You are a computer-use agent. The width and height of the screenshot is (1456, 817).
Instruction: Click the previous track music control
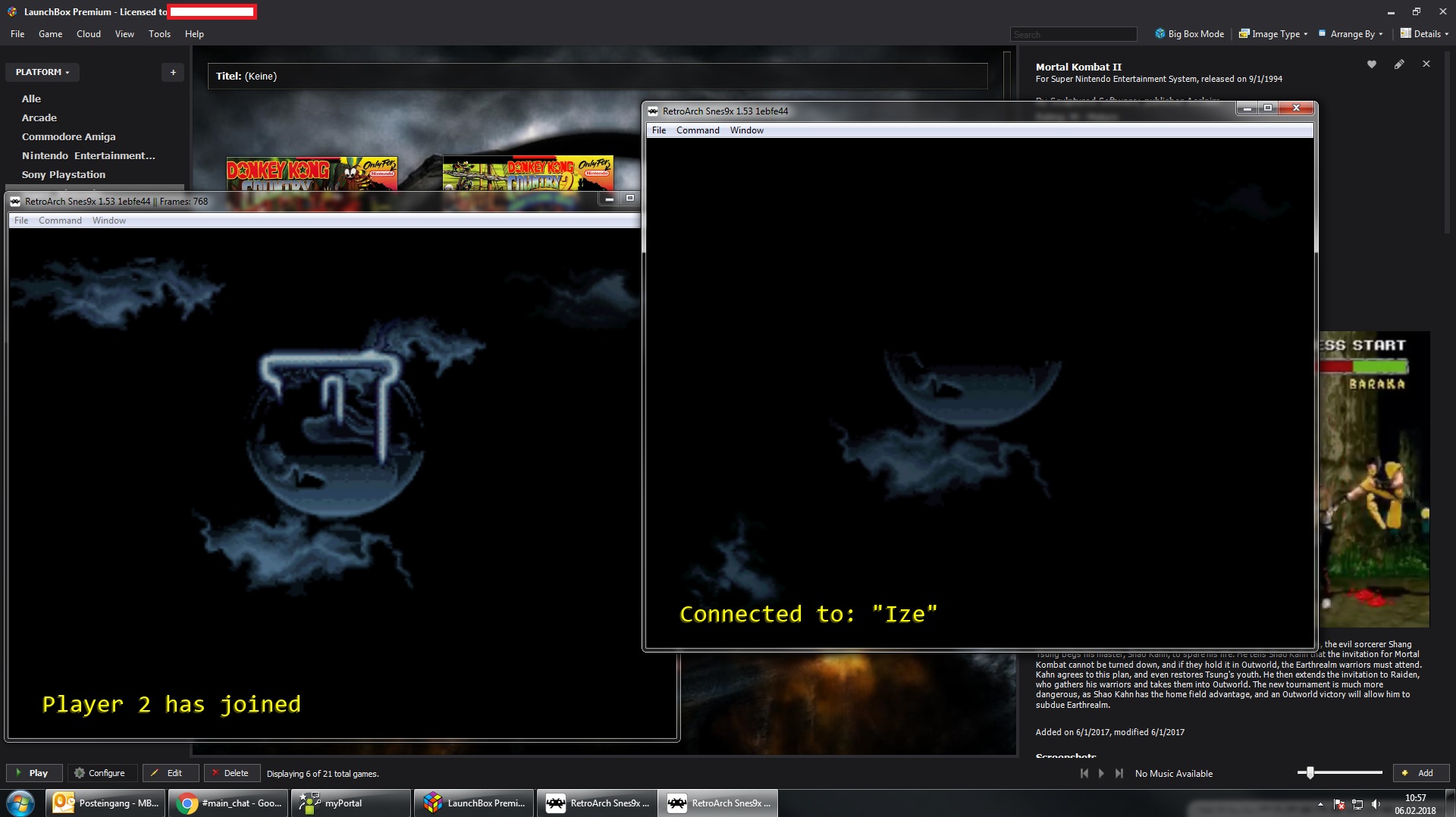click(x=1084, y=773)
